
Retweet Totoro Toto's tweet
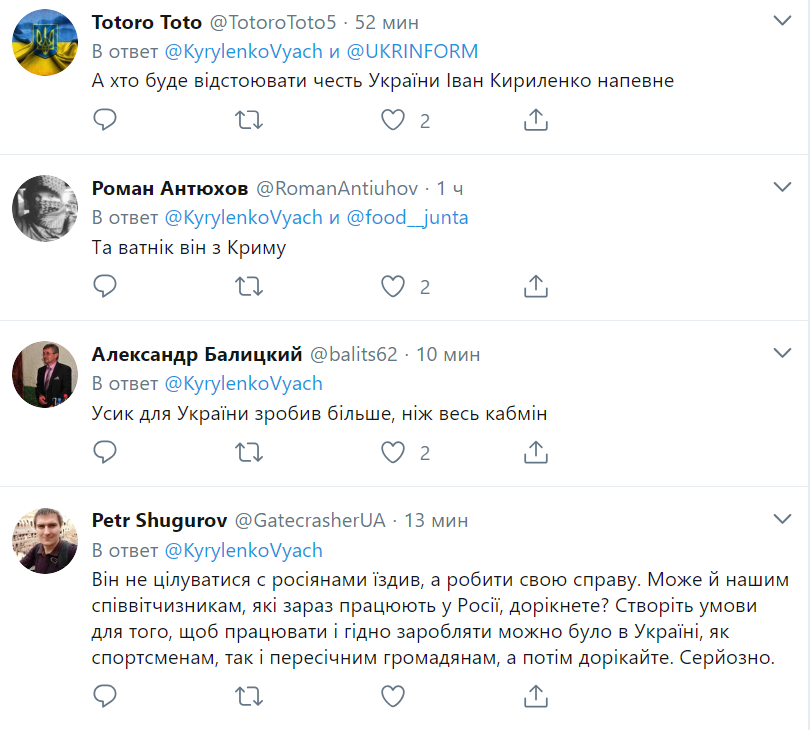pos(249,121)
